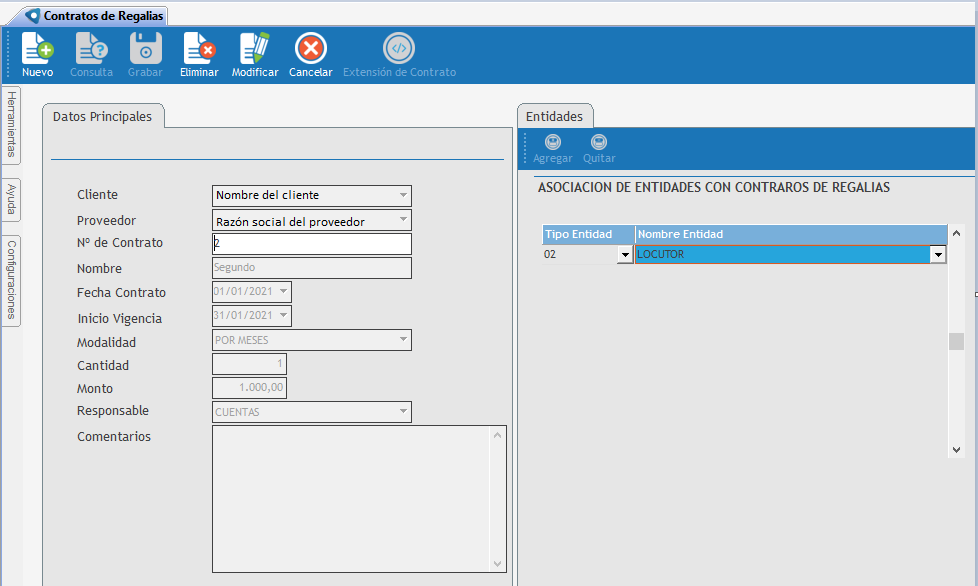Viewport: 978px width, 586px height.
Task: Click the Comentarios text area
Action: pos(350,498)
